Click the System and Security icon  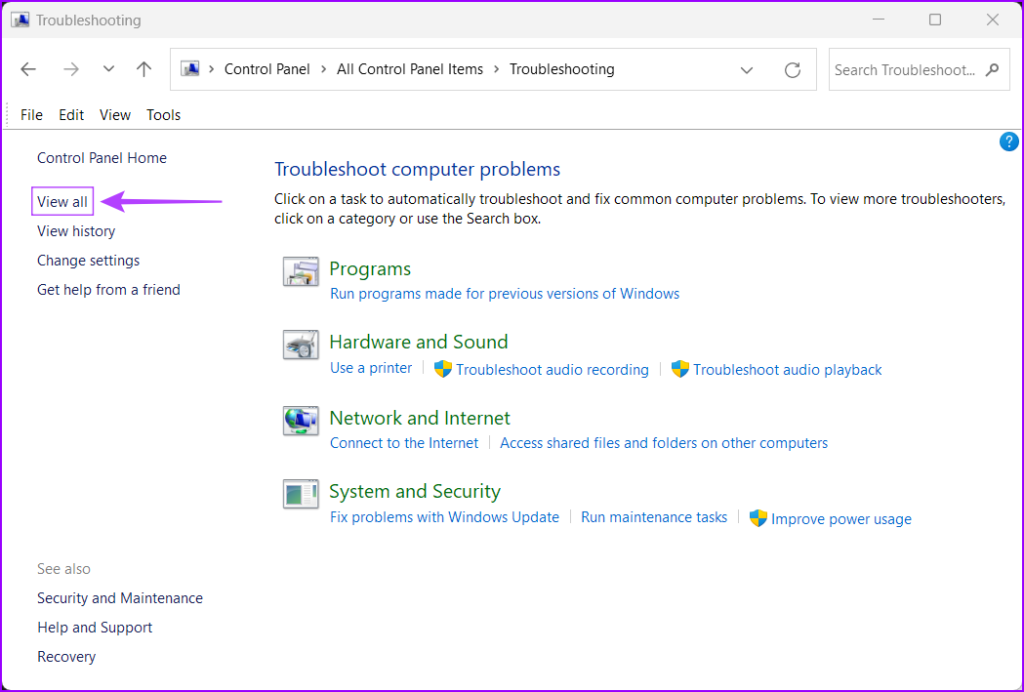coord(300,494)
